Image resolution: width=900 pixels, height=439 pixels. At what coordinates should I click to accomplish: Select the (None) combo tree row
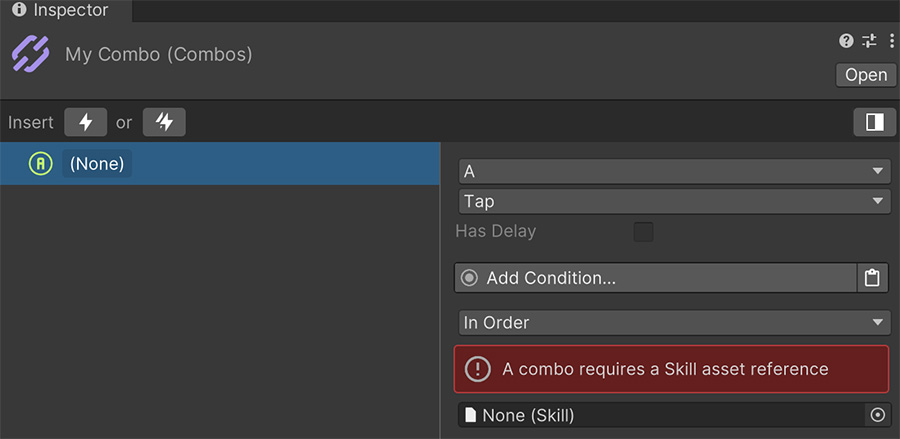[220, 164]
